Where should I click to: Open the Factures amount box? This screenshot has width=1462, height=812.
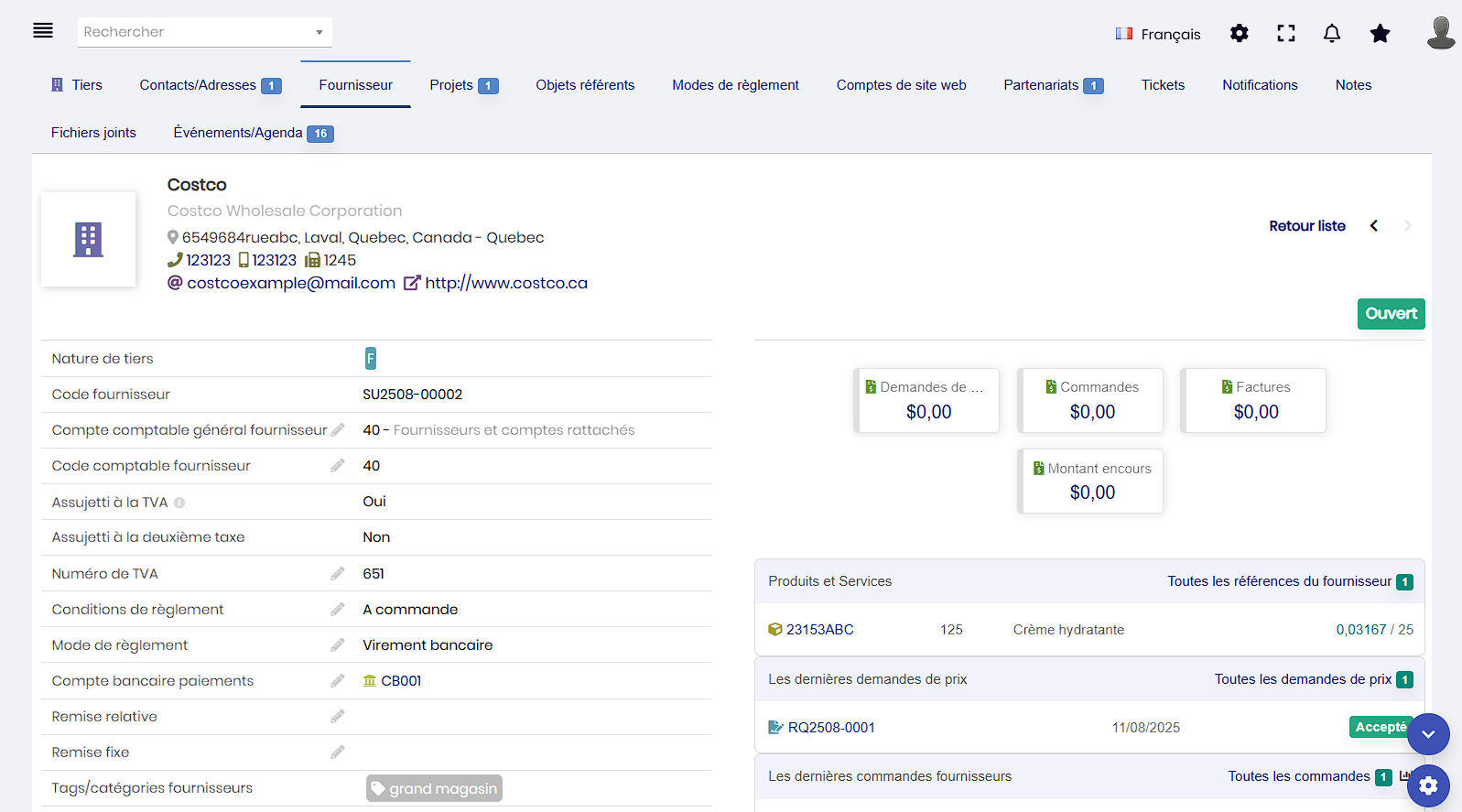click(x=1254, y=401)
